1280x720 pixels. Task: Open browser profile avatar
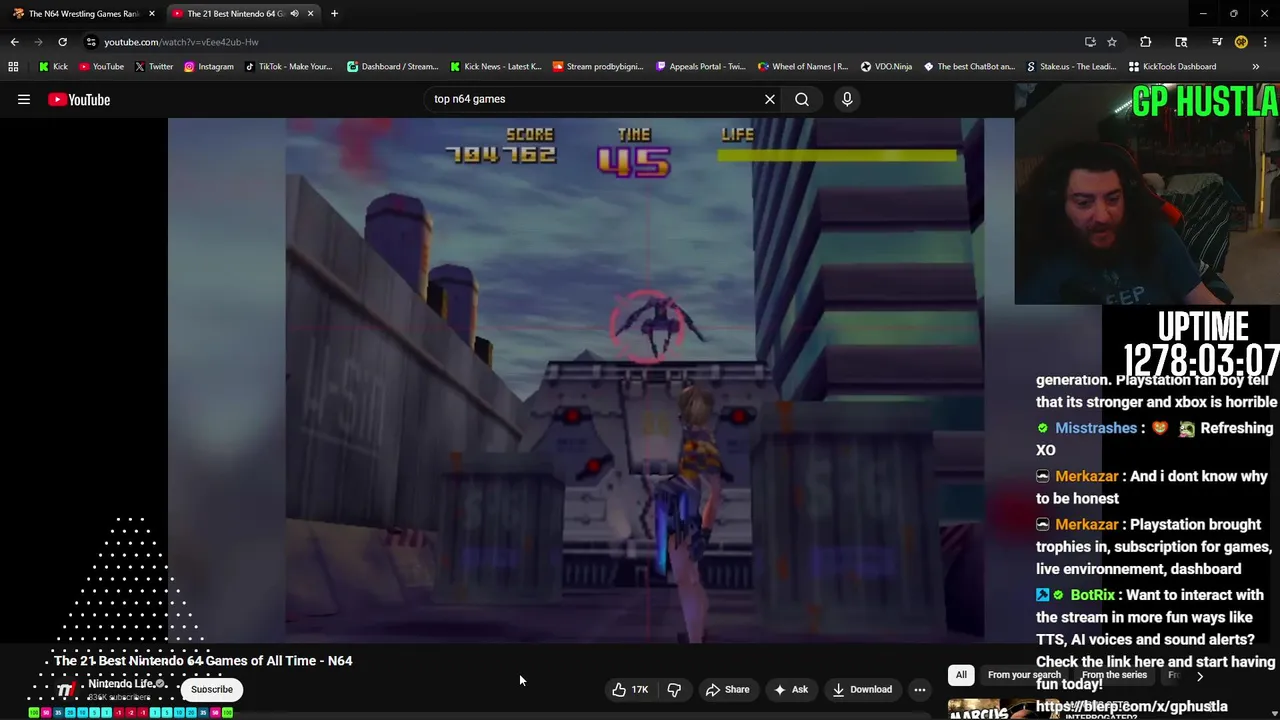pos(1241,42)
